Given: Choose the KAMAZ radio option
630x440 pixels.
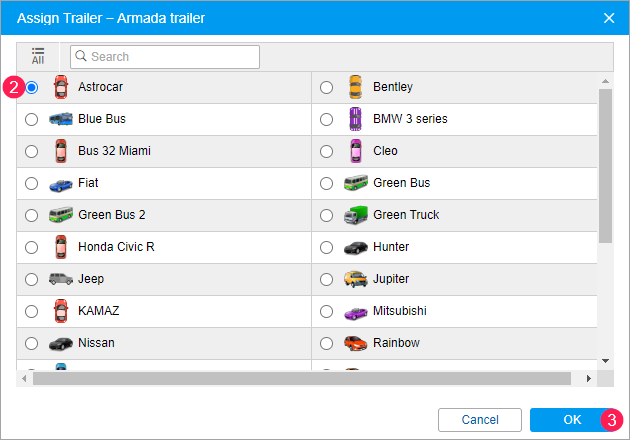Looking at the screenshot, I should click(x=32, y=312).
